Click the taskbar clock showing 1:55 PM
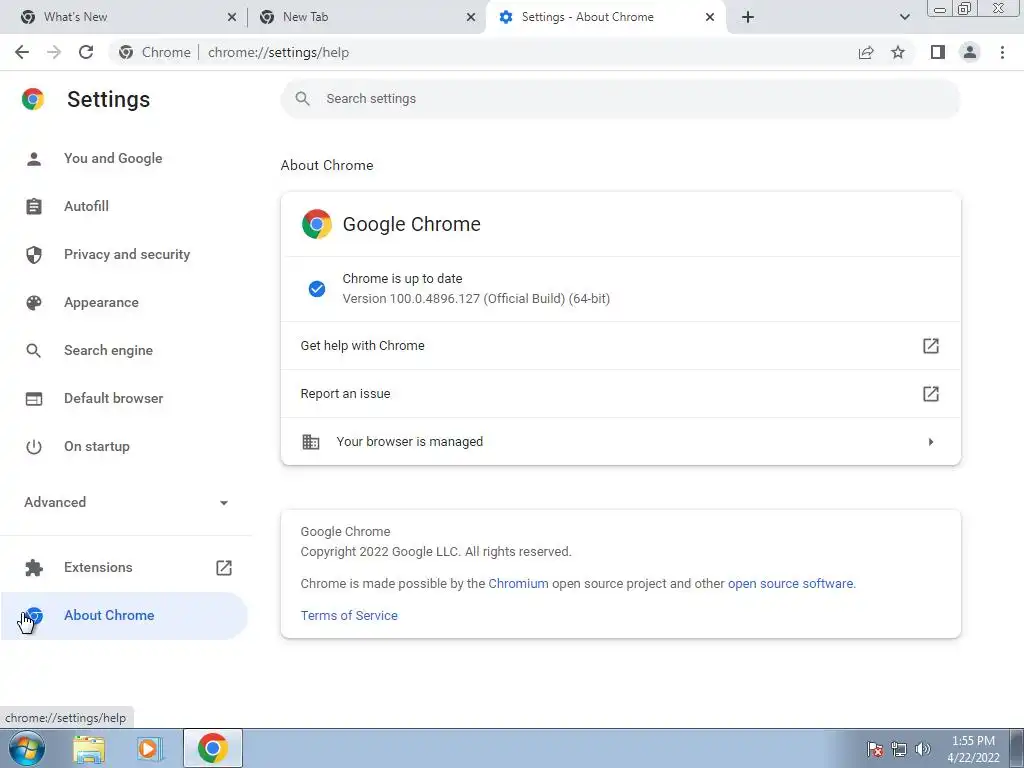1024x768 pixels. click(973, 749)
